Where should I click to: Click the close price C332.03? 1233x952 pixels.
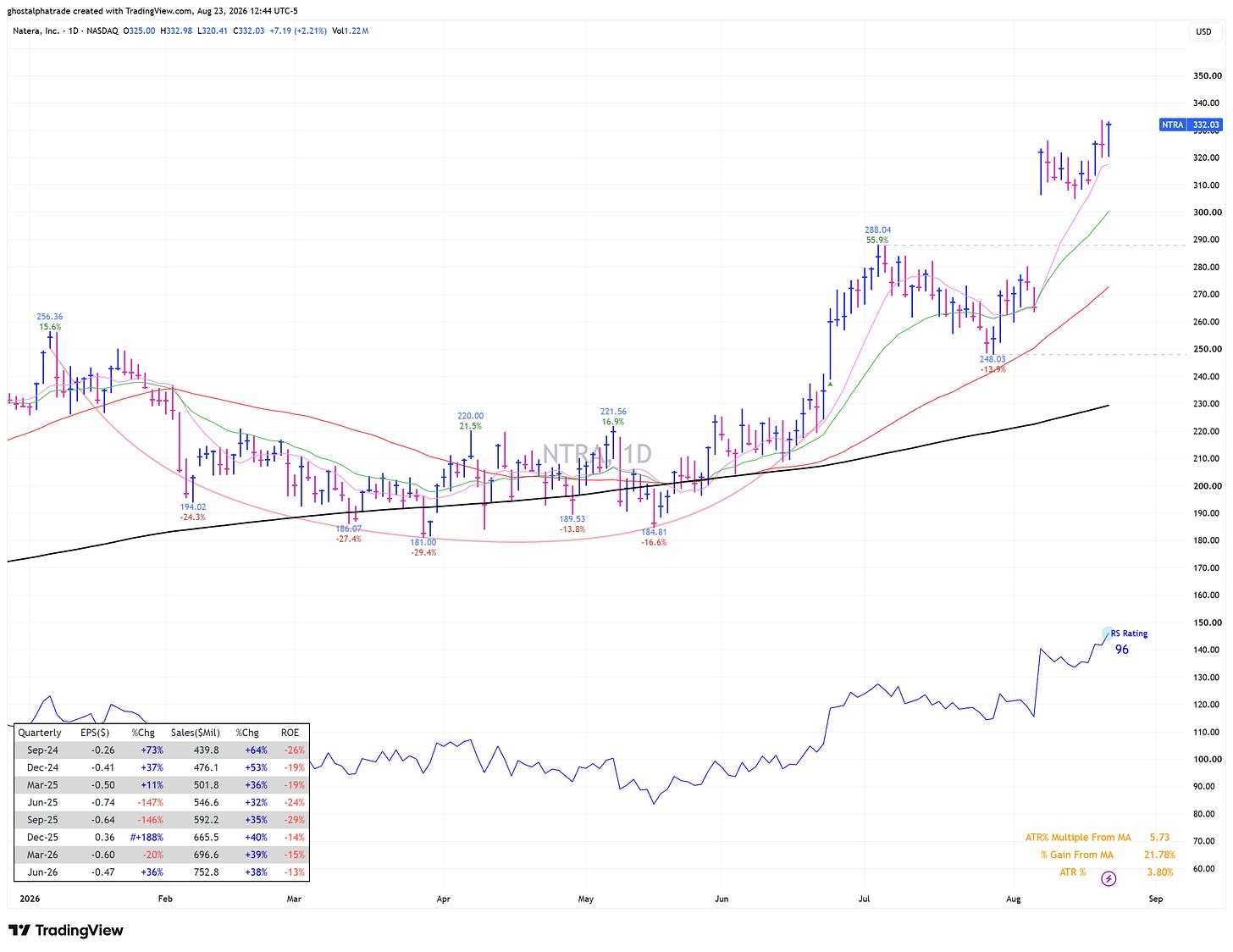pos(247,30)
